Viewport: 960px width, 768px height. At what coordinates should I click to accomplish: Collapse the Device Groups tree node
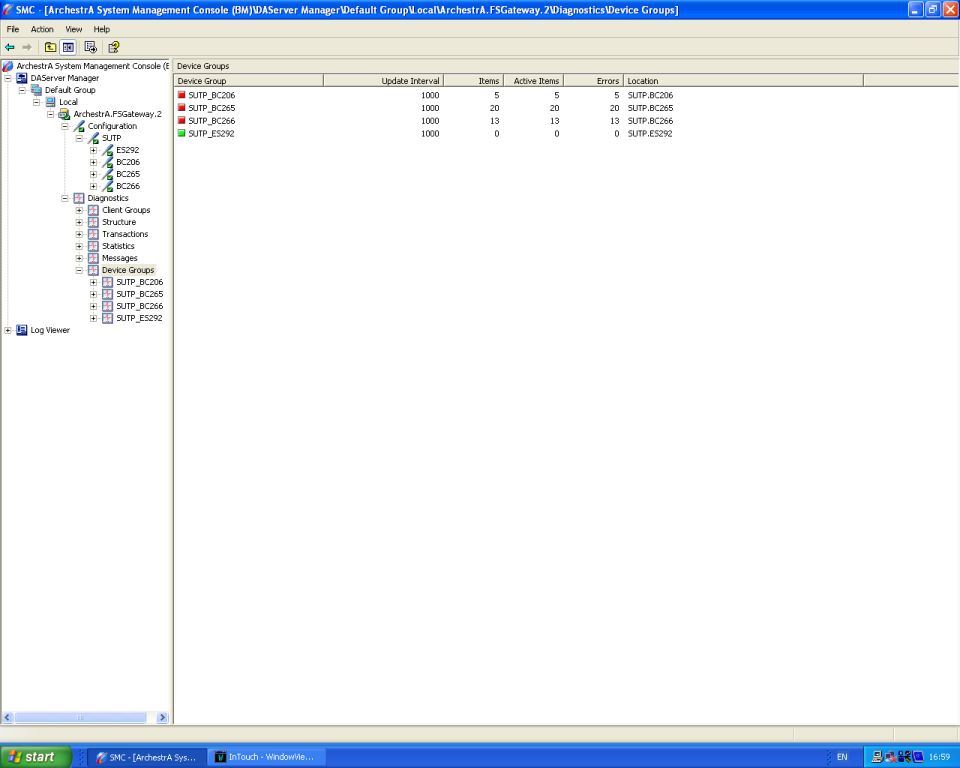click(80, 270)
